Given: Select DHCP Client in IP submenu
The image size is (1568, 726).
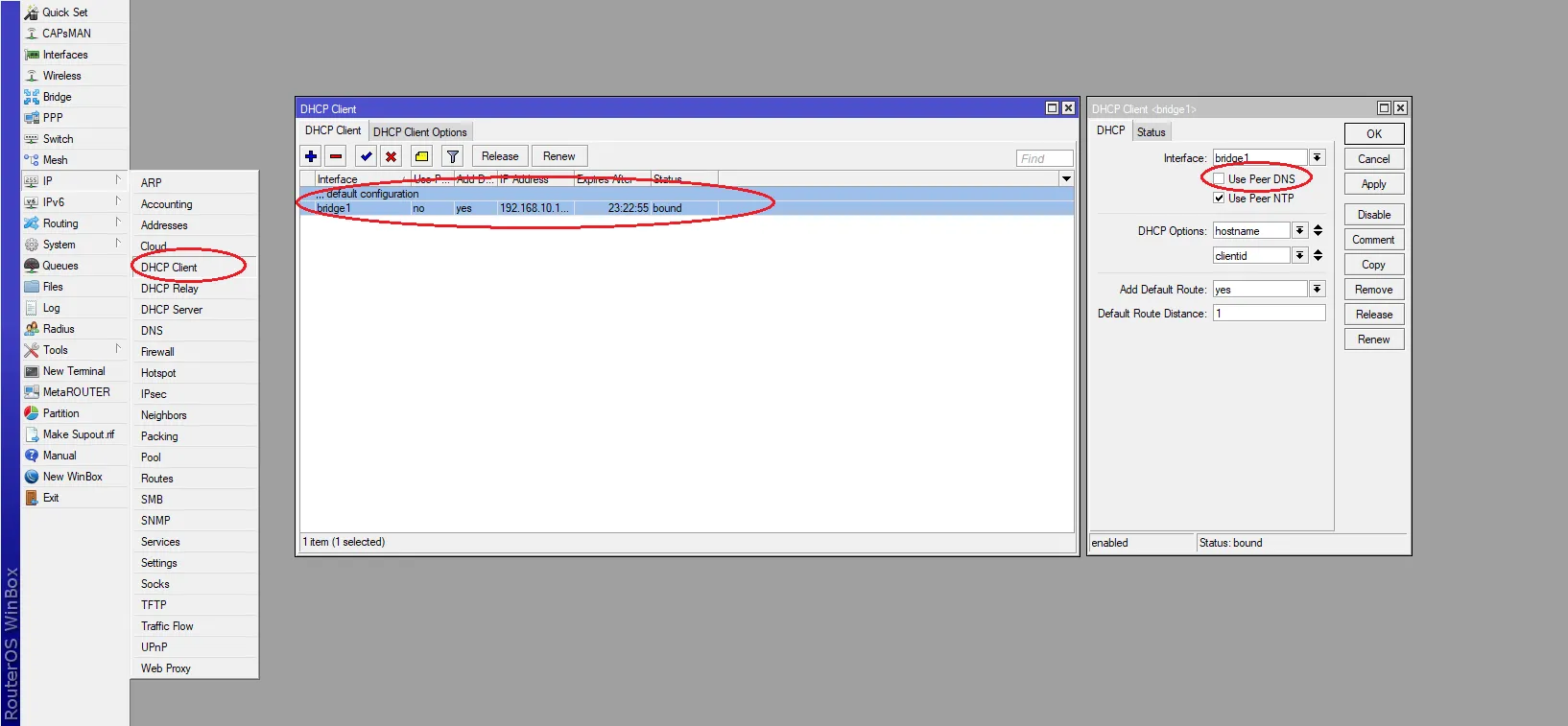Looking at the screenshot, I should [169, 268].
